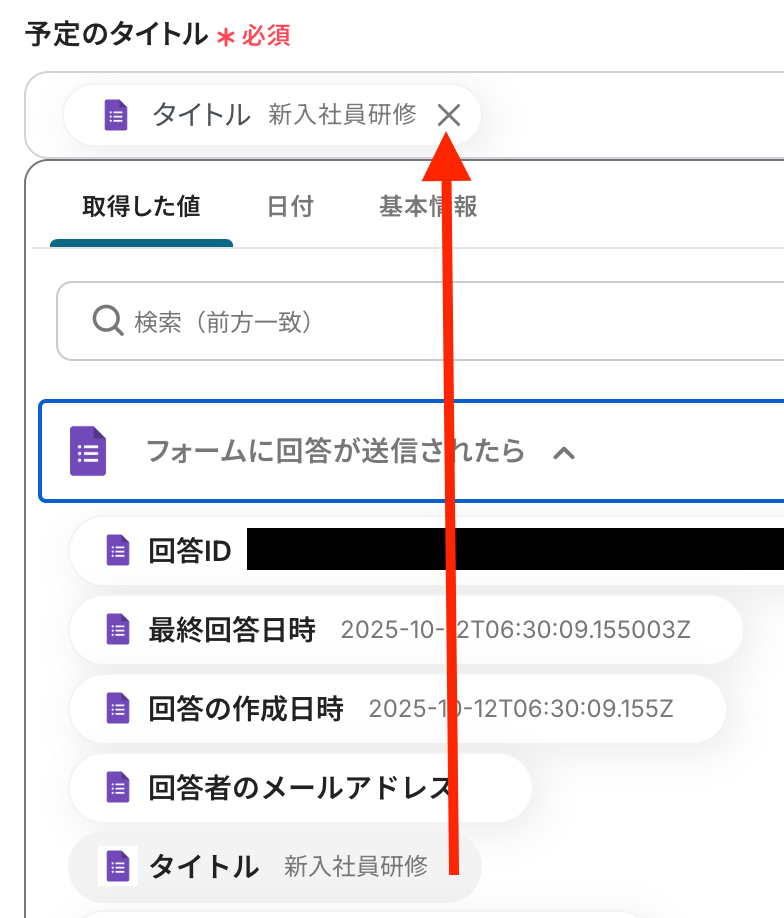Insert the 回答の作成日時 value

pyautogui.click(x=398, y=708)
